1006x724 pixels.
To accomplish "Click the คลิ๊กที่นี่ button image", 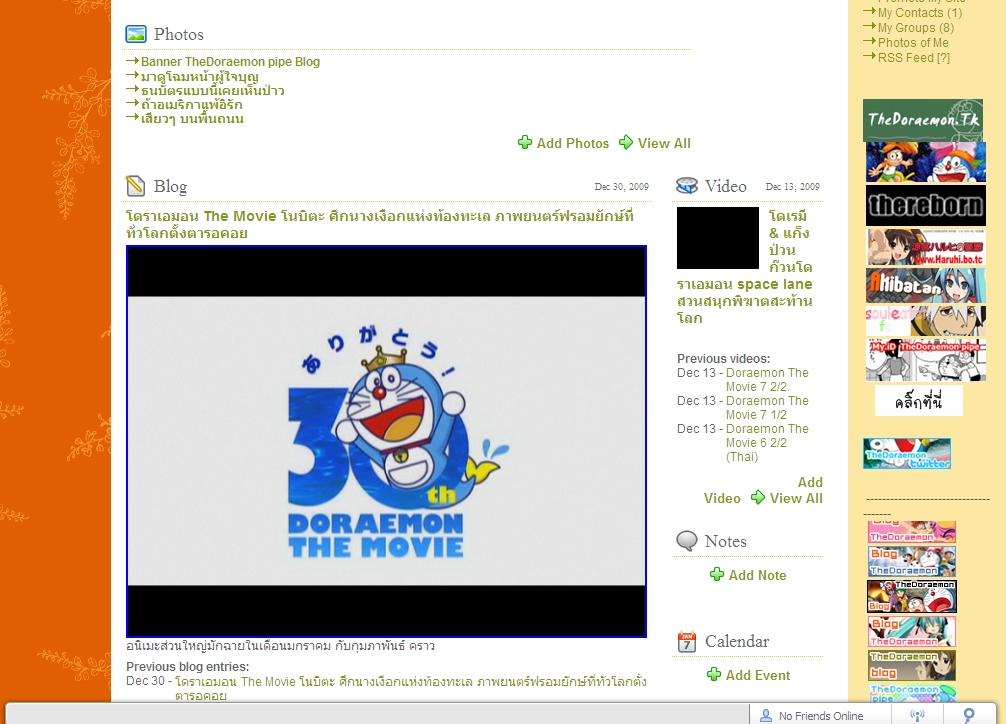I will coord(919,401).
